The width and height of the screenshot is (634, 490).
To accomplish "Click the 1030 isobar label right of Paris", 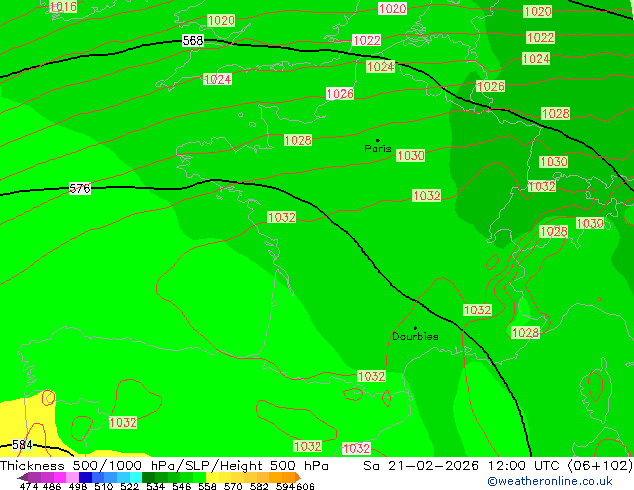I will tap(410, 155).
